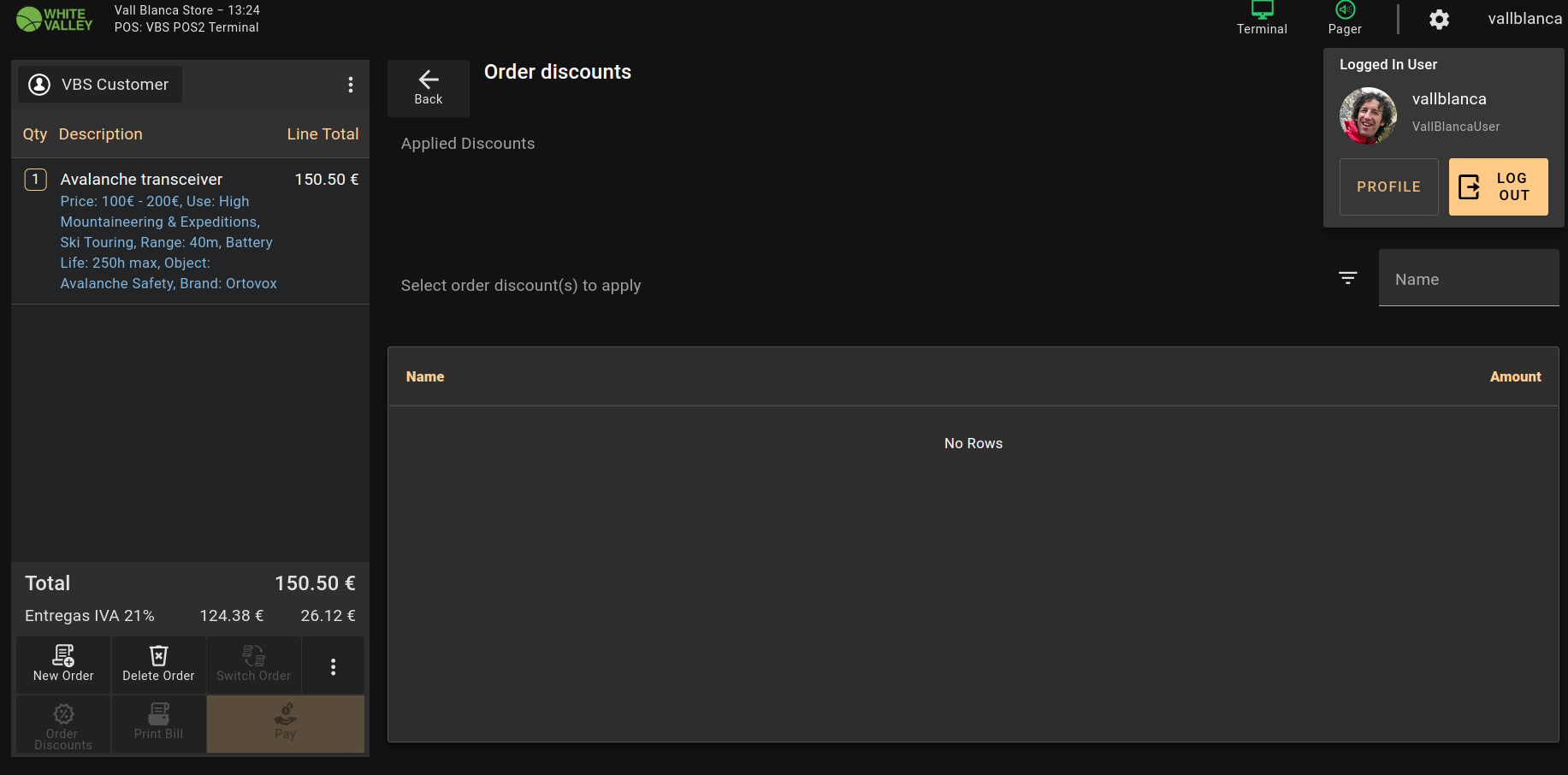The height and width of the screenshot is (775, 1568).
Task: Click the vallblanca profile avatar photo
Action: click(x=1368, y=115)
